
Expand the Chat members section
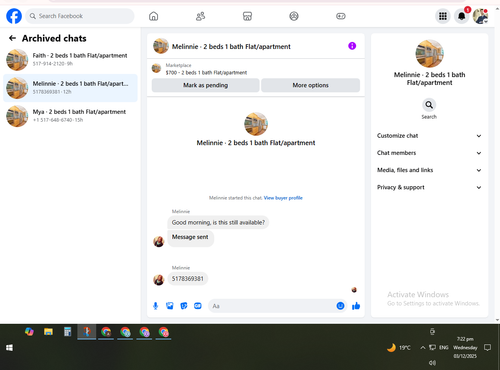pyautogui.click(x=429, y=153)
